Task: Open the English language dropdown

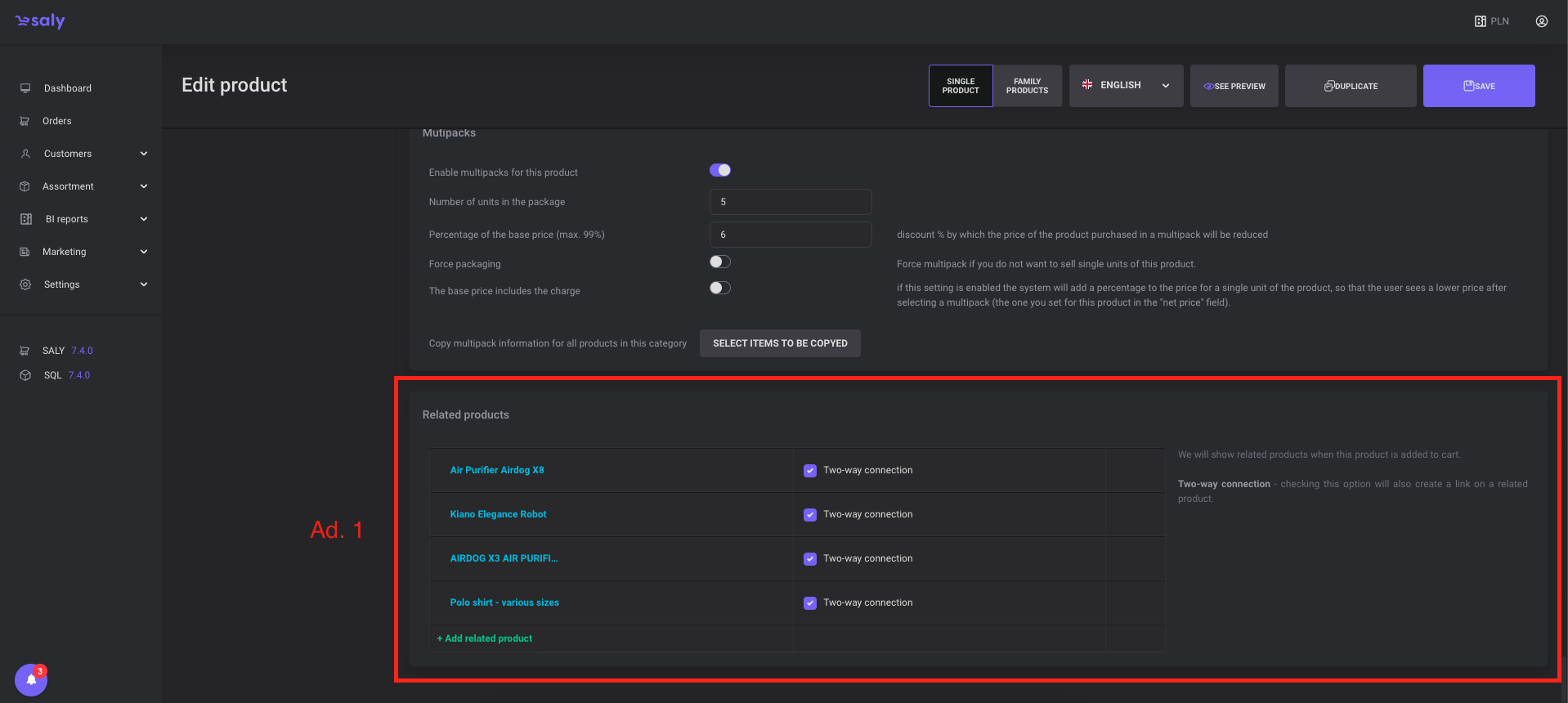Action: click(x=1126, y=86)
